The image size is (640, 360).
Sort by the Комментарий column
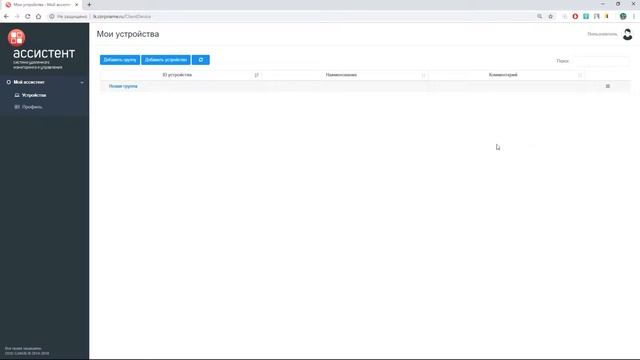pos(503,75)
